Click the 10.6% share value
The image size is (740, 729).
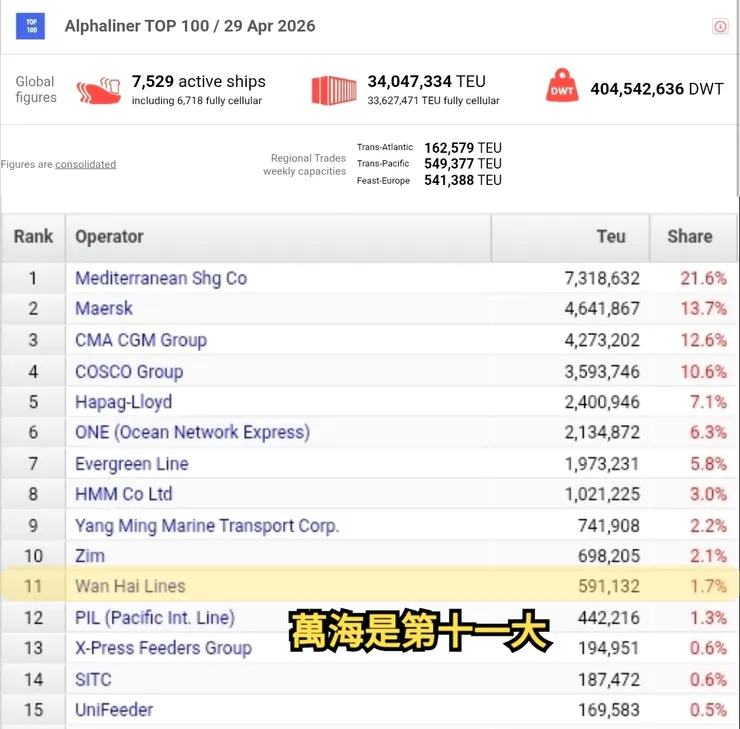coord(703,372)
